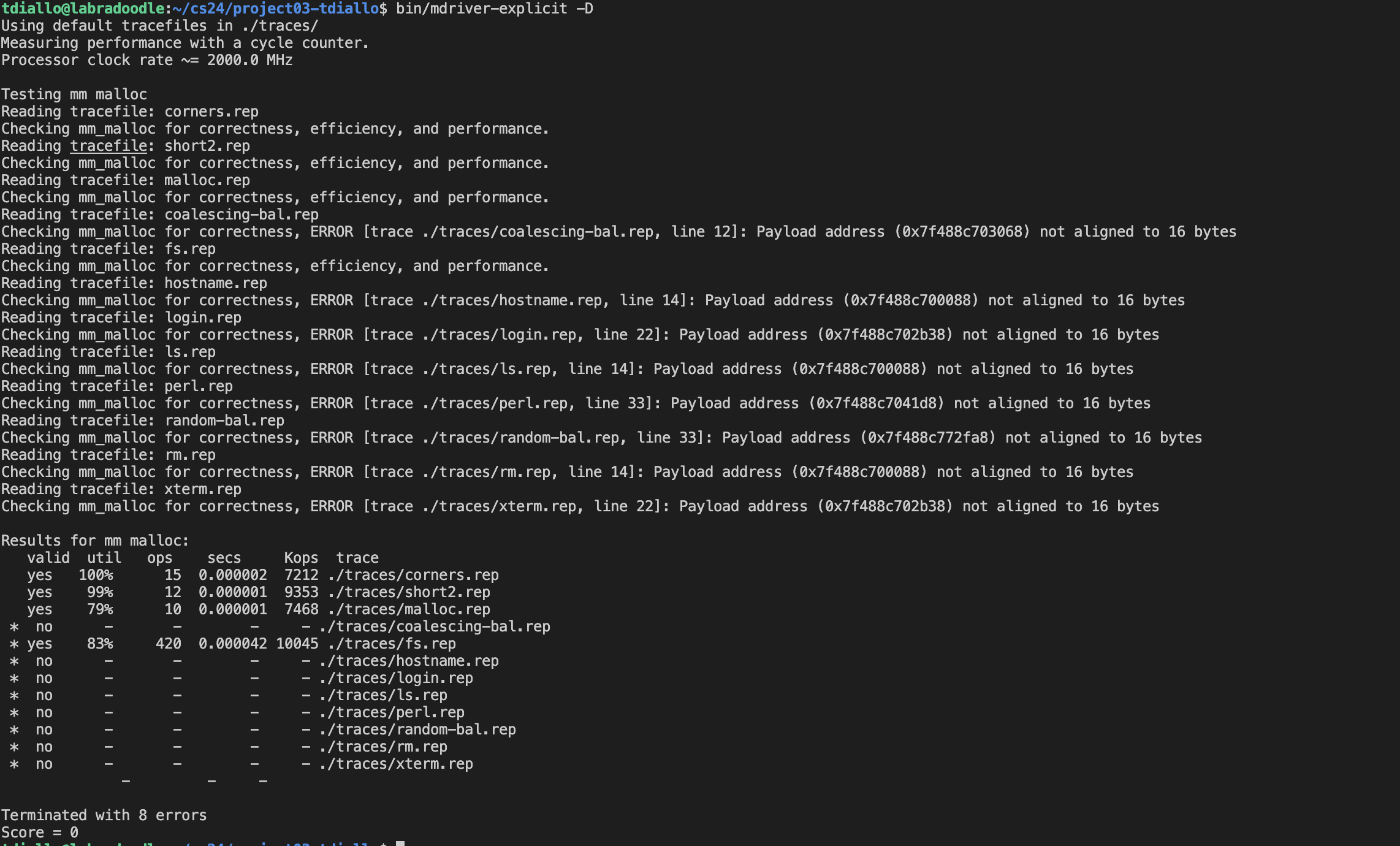The width and height of the screenshot is (1400, 846).
Task: Click ./traces/fs.rep in the results table
Action: (x=392, y=644)
